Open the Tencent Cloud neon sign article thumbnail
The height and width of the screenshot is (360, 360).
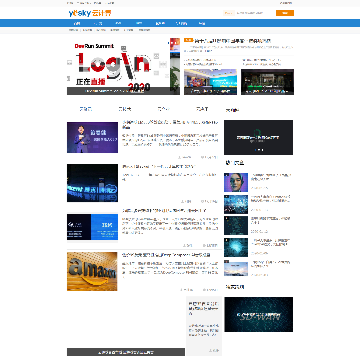click(x=92, y=183)
